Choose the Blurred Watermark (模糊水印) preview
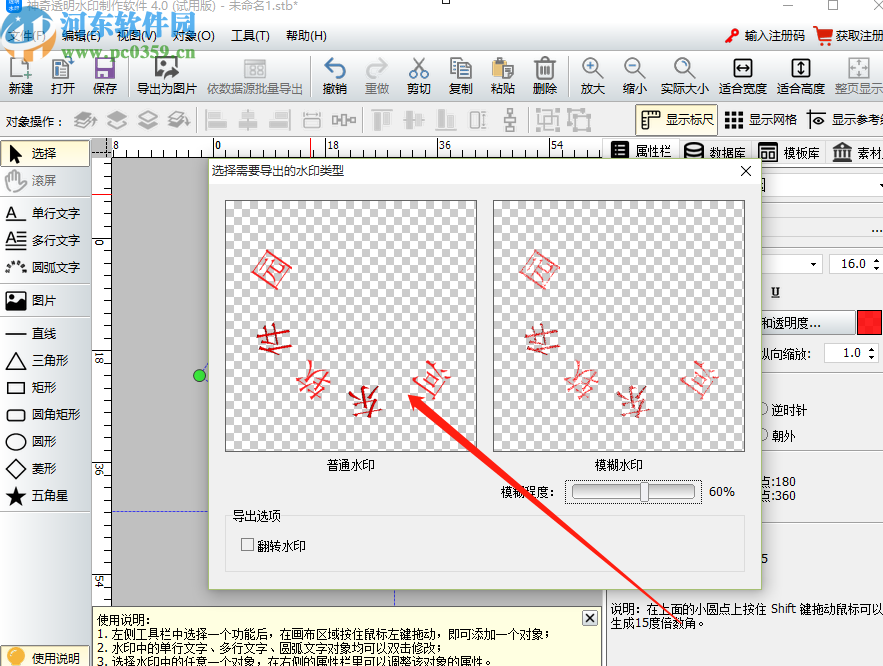The width and height of the screenshot is (883, 666). [x=619, y=325]
